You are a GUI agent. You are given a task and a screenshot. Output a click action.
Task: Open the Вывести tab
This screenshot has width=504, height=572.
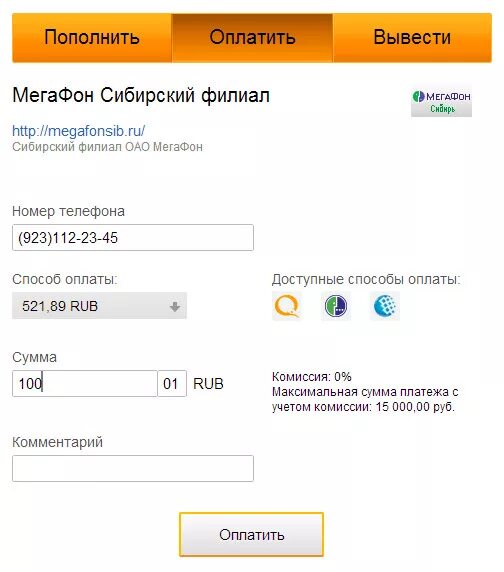tap(412, 38)
